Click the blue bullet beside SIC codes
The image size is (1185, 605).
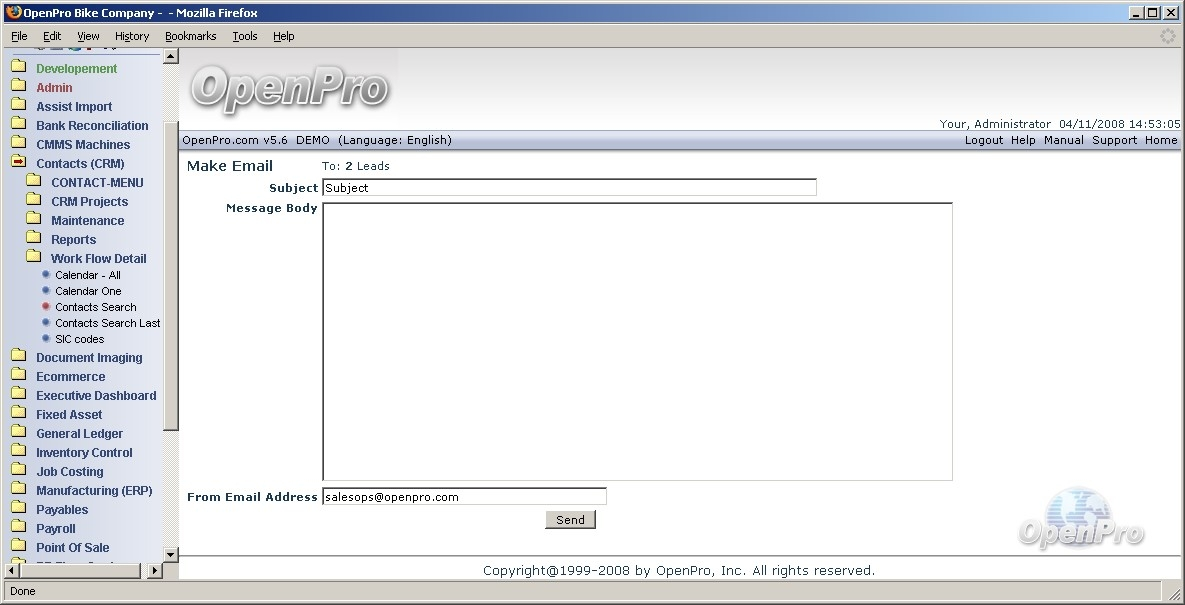(46, 339)
